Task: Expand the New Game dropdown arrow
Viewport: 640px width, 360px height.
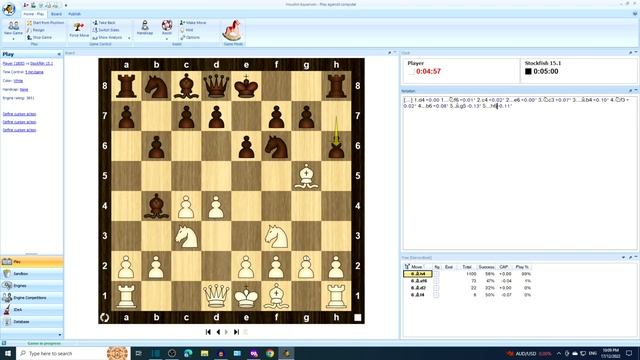Action: [x=13, y=39]
